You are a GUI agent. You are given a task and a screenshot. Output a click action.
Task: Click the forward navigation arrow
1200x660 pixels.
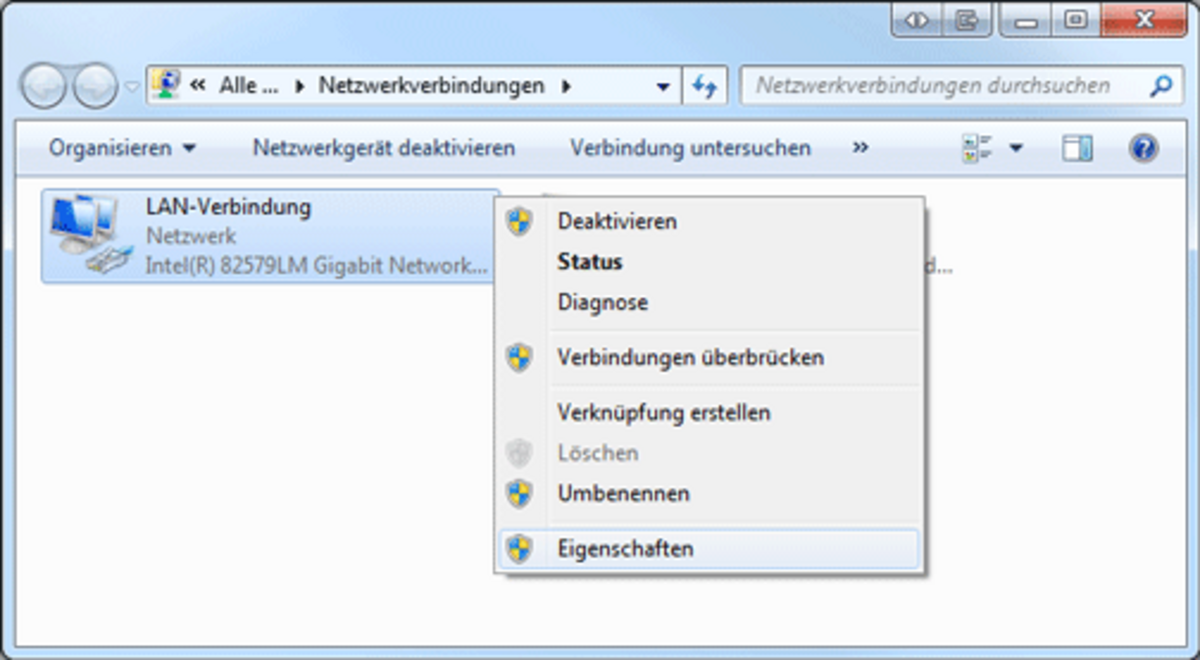(x=96, y=87)
